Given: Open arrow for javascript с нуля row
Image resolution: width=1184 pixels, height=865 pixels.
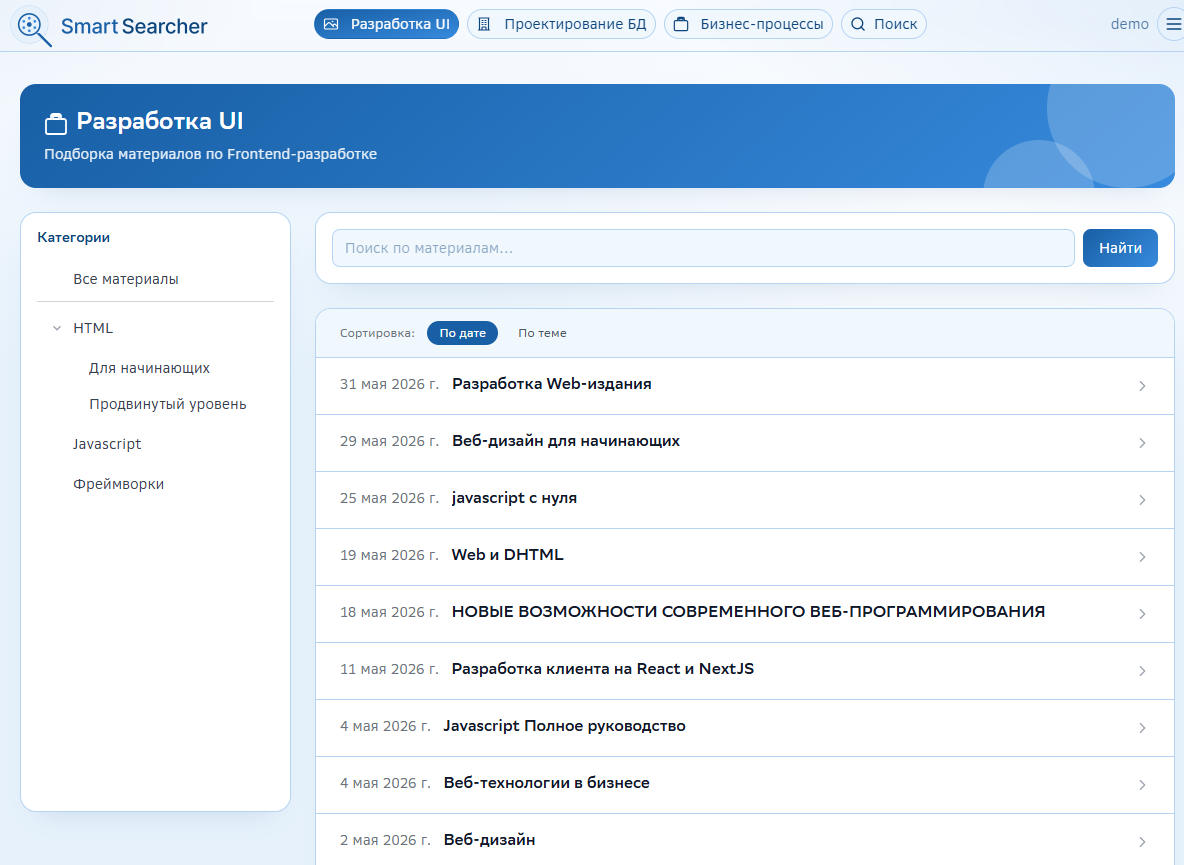Looking at the screenshot, I should (1142, 500).
